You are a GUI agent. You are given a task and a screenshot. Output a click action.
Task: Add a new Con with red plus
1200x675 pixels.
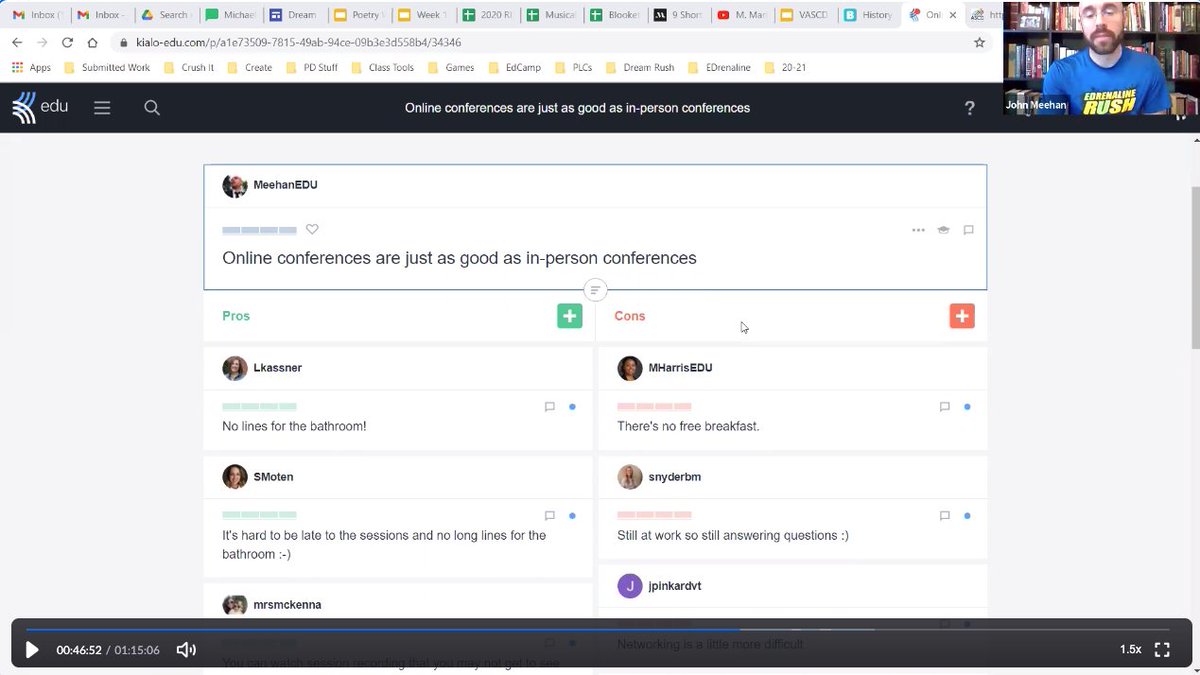point(962,316)
